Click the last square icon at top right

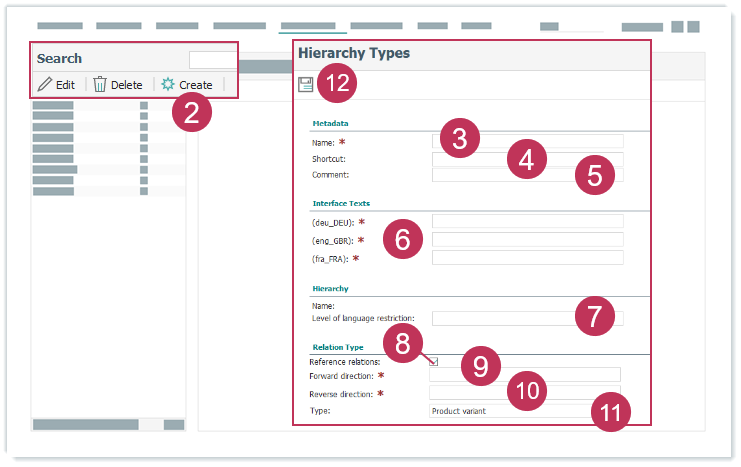point(693,27)
